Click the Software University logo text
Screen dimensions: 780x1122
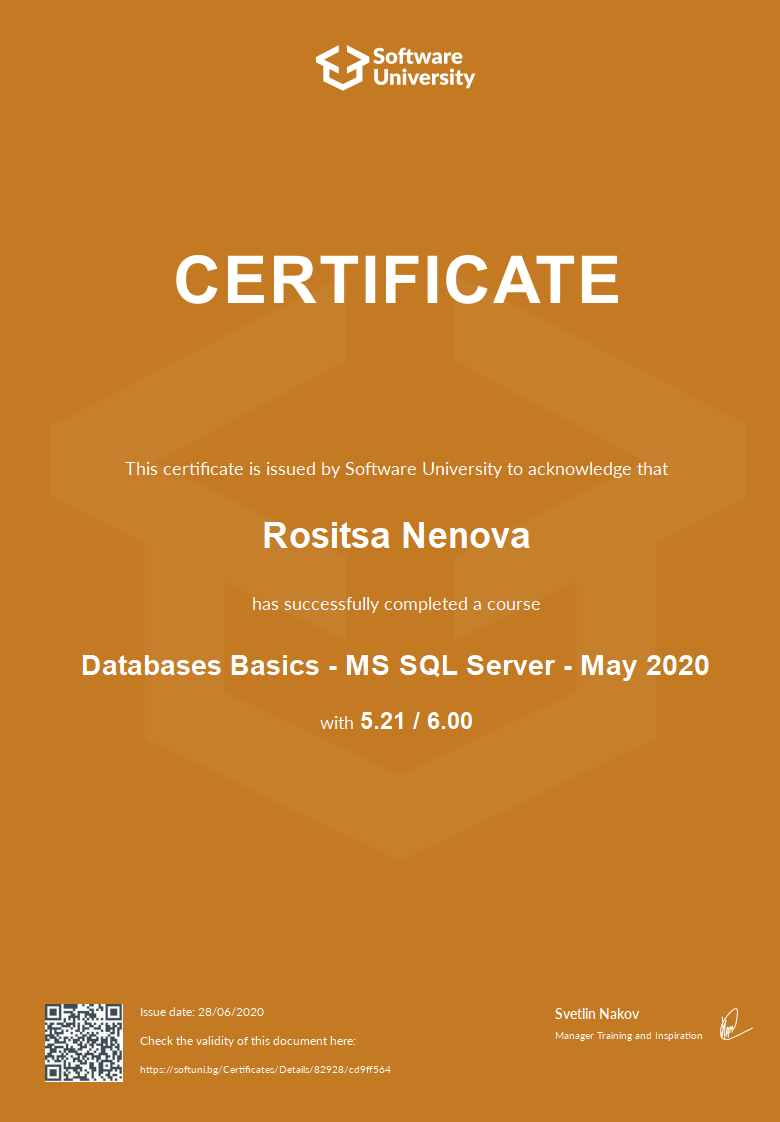click(x=423, y=67)
